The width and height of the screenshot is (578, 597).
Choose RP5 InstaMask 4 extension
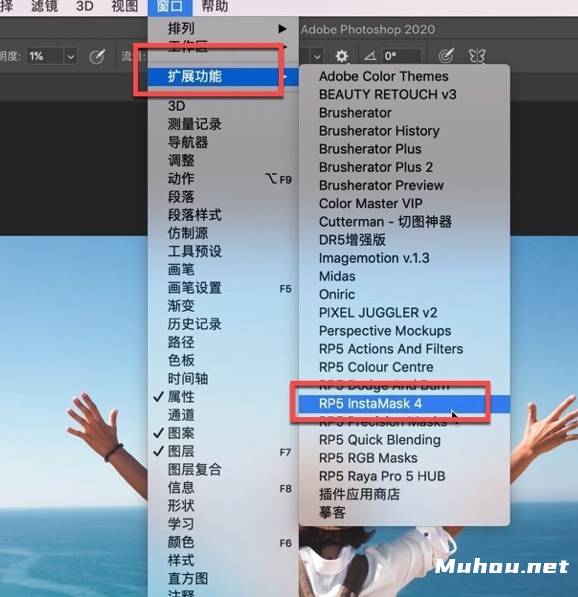404,404
